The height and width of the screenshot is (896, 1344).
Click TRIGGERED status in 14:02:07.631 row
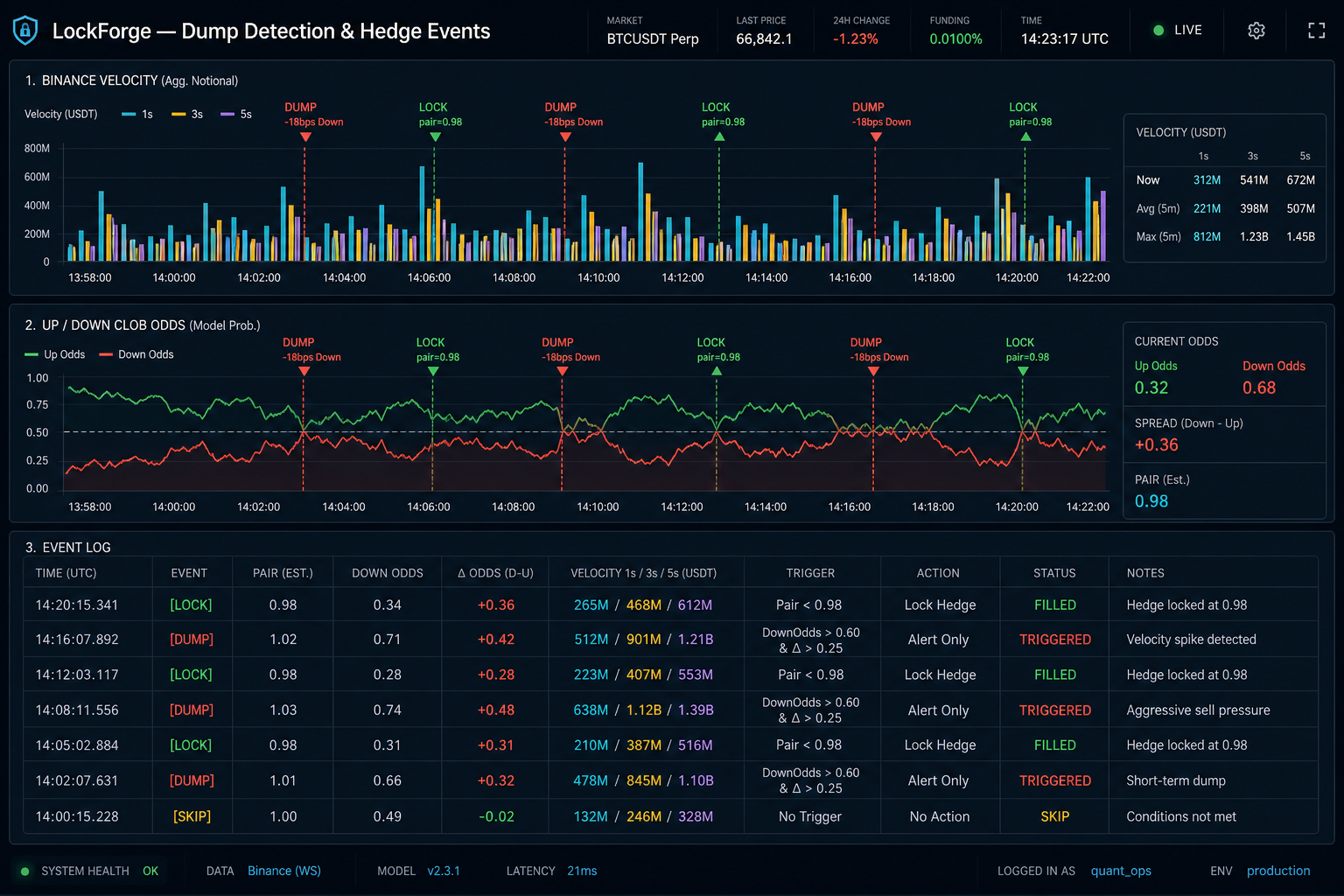point(1055,780)
